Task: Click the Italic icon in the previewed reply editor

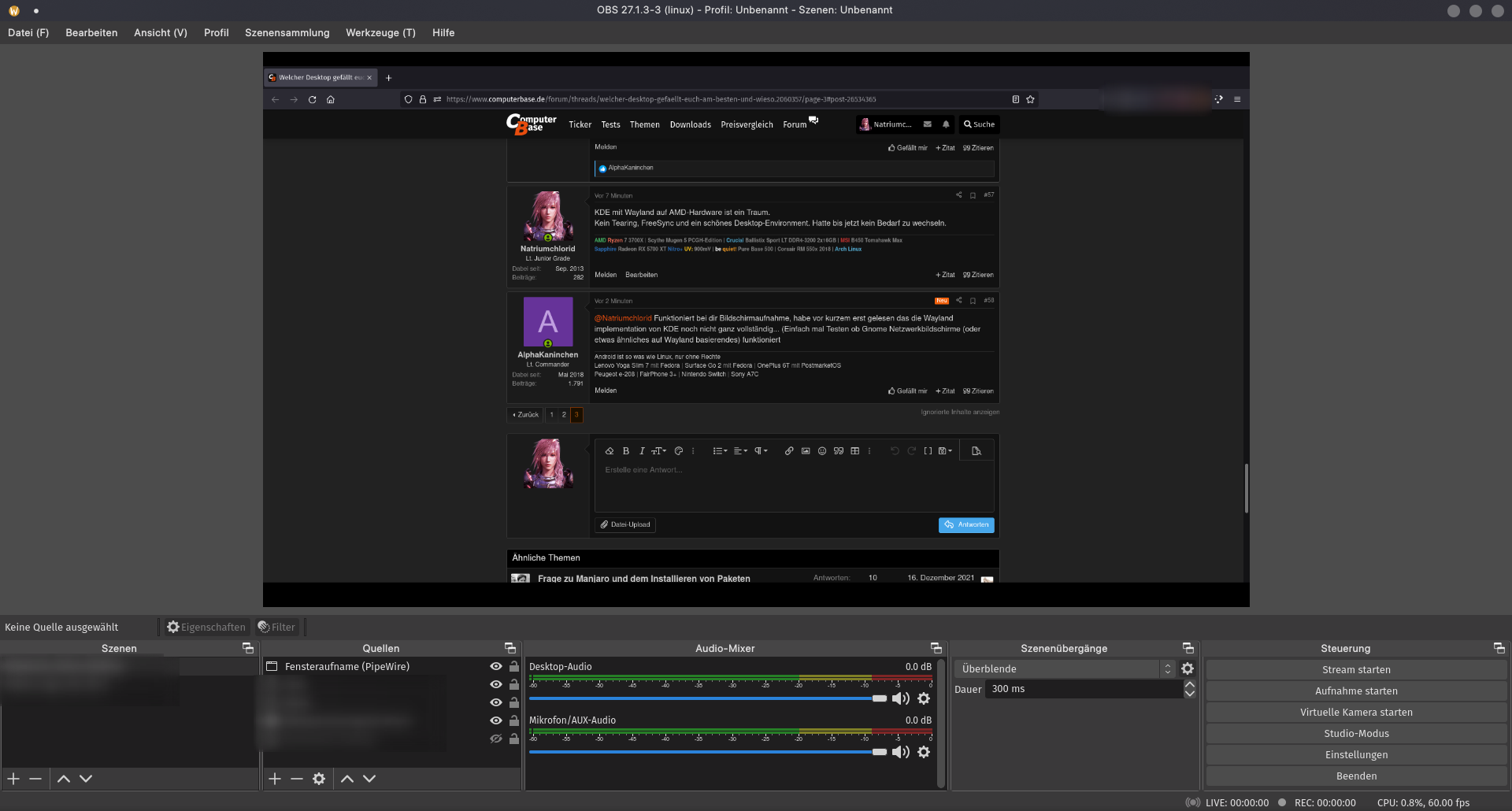Action: (x=642, y=451)
